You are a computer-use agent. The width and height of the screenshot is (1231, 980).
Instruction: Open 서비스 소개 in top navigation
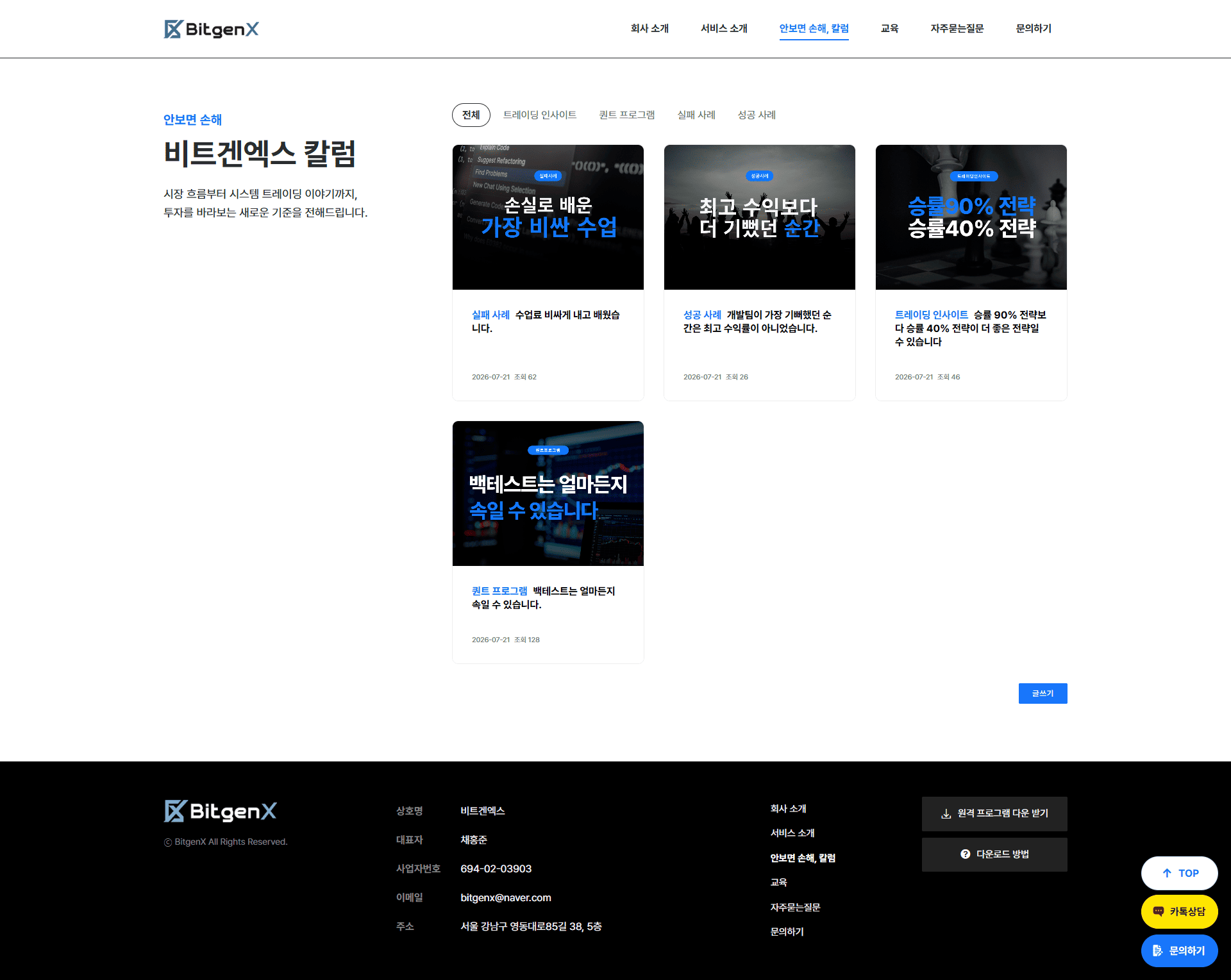click(x=724, y=28)
